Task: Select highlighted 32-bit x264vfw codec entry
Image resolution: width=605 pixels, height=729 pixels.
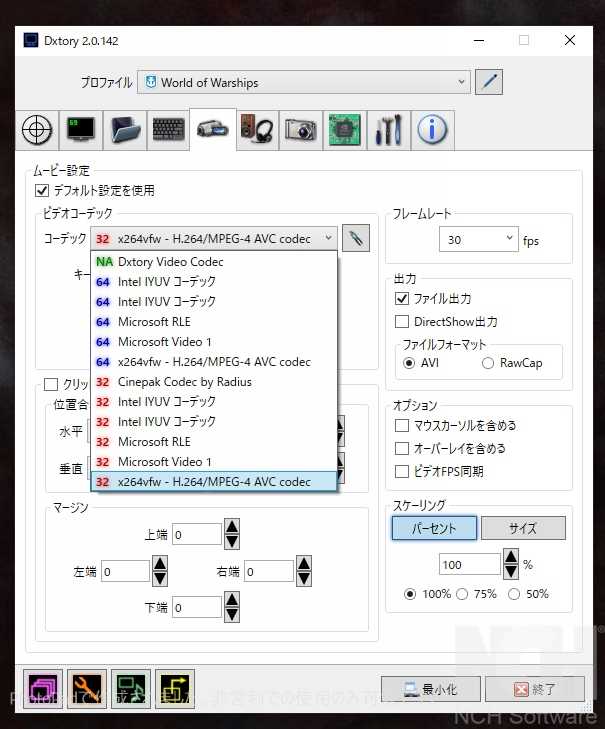Action: pyautogui.click(x=213, y=482)
